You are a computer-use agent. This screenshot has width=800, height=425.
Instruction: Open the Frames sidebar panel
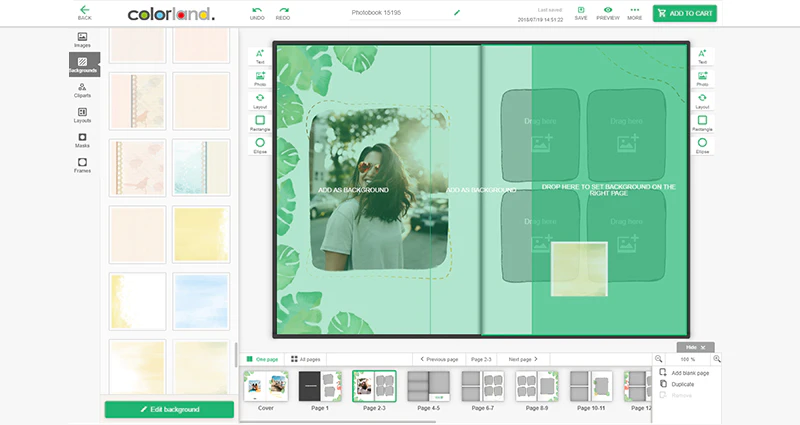pyautogui.click(x=82, y=165)
